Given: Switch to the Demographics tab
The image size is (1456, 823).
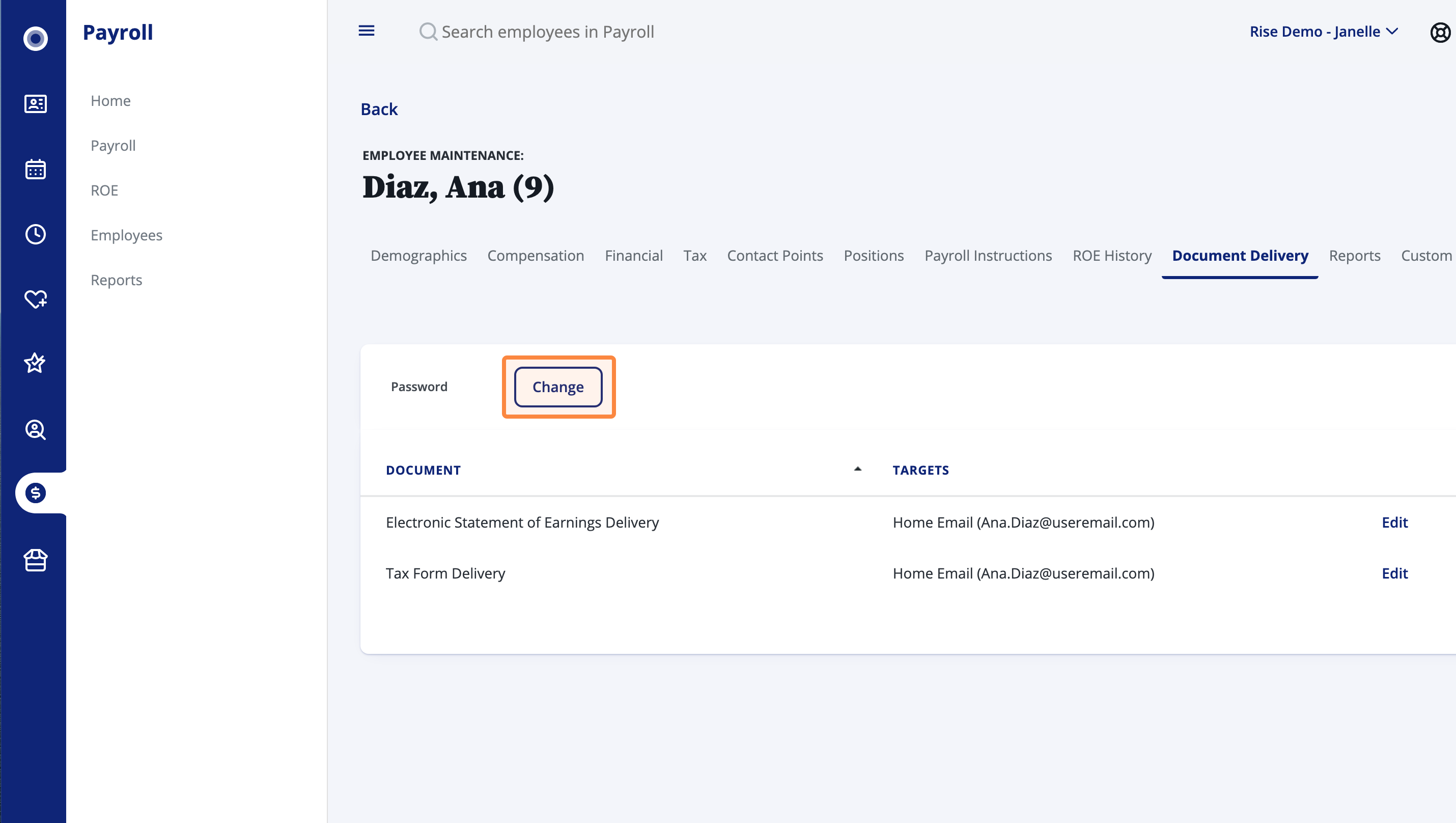Looking at the screenshot, I should [x=418, y=256].
